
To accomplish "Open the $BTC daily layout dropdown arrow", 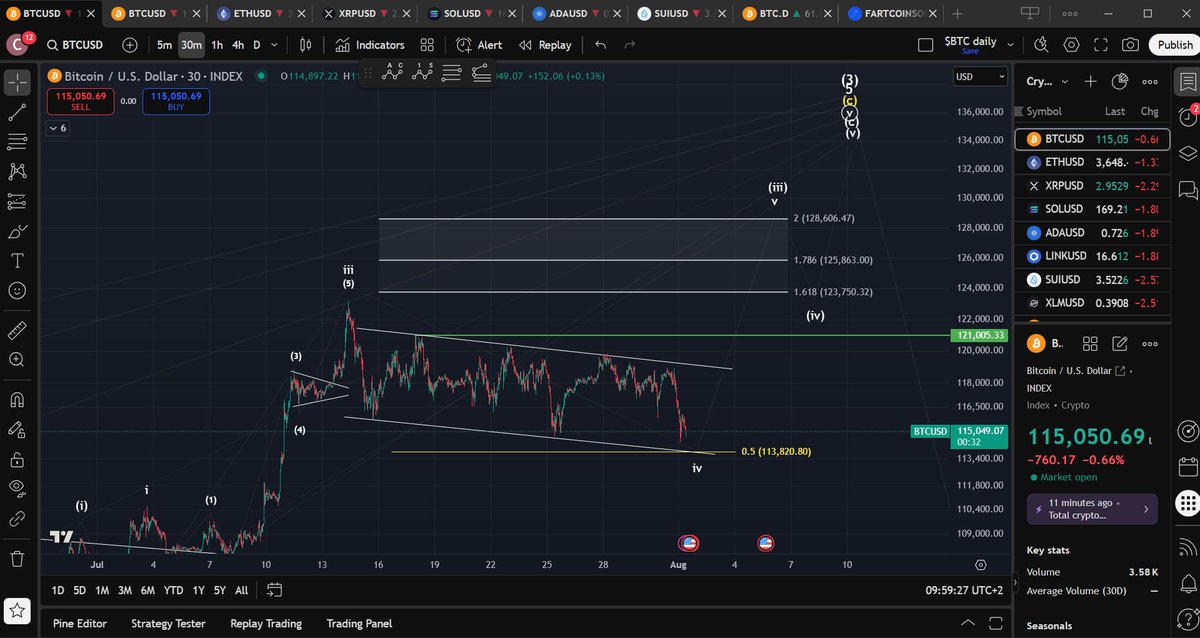I will coord(1012,45).
